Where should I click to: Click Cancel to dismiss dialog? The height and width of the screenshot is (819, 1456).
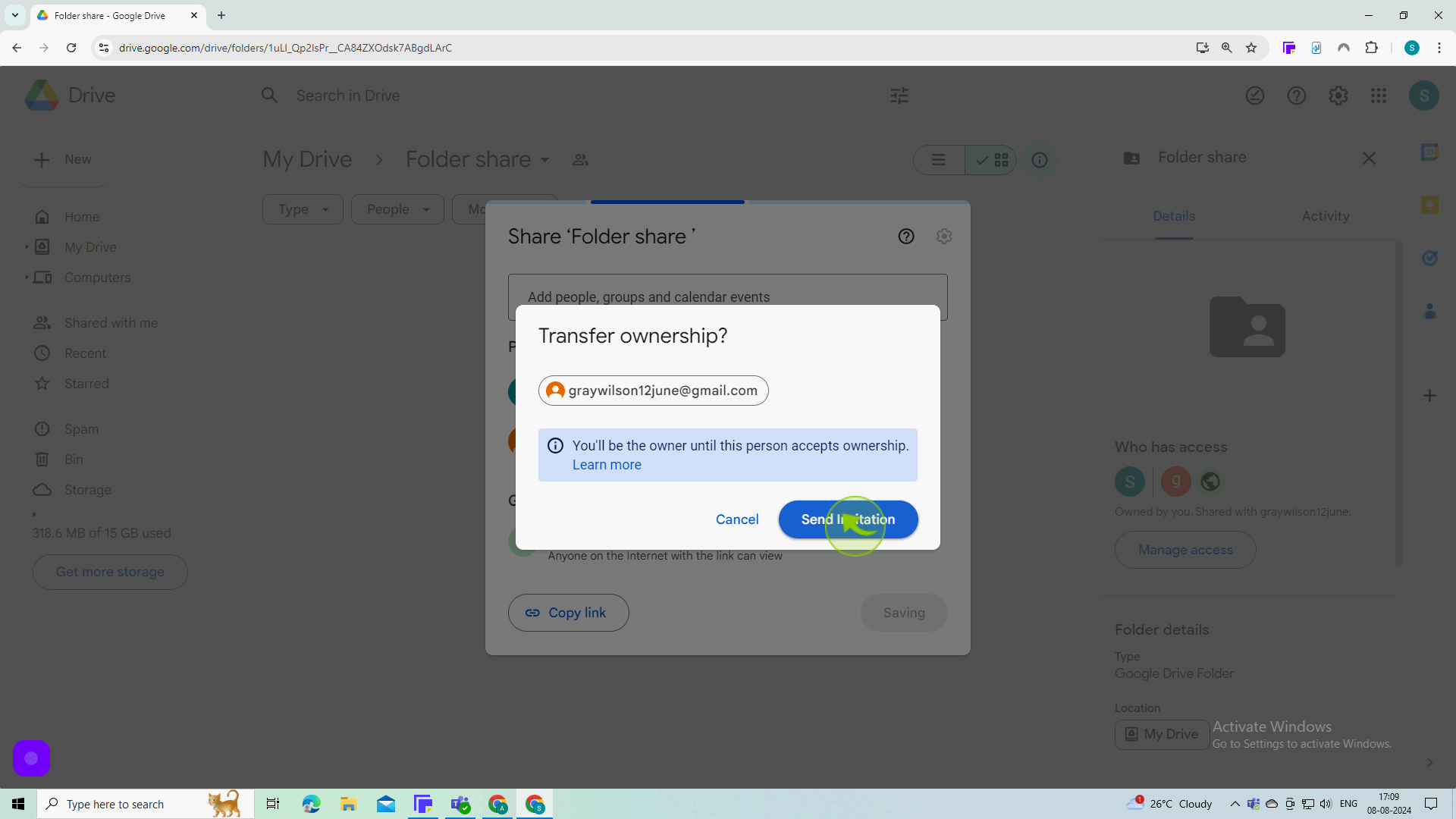(737, 519)
